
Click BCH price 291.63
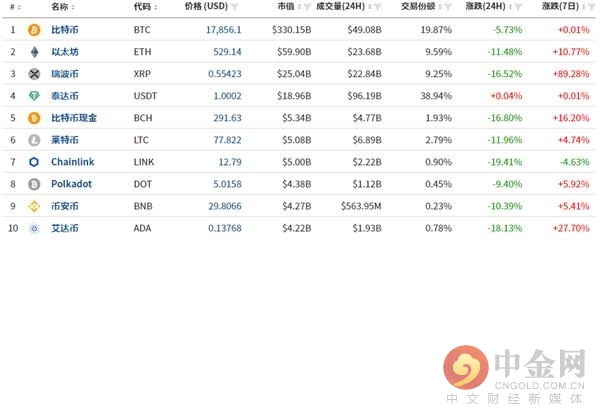click(227, 118)
